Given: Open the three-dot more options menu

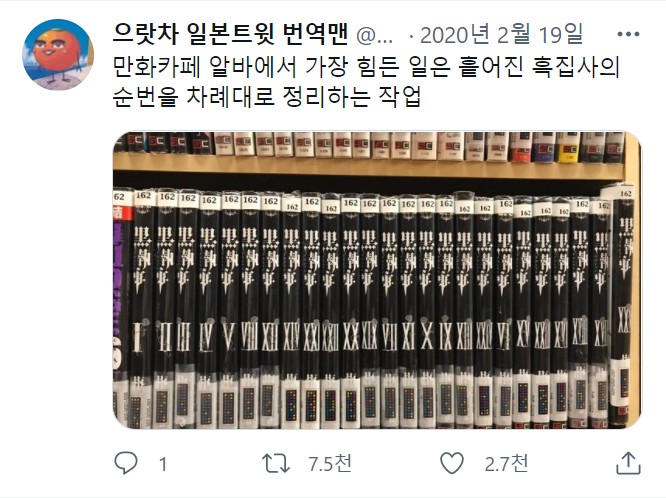Looking at the screenshot, I should [628, 34].
